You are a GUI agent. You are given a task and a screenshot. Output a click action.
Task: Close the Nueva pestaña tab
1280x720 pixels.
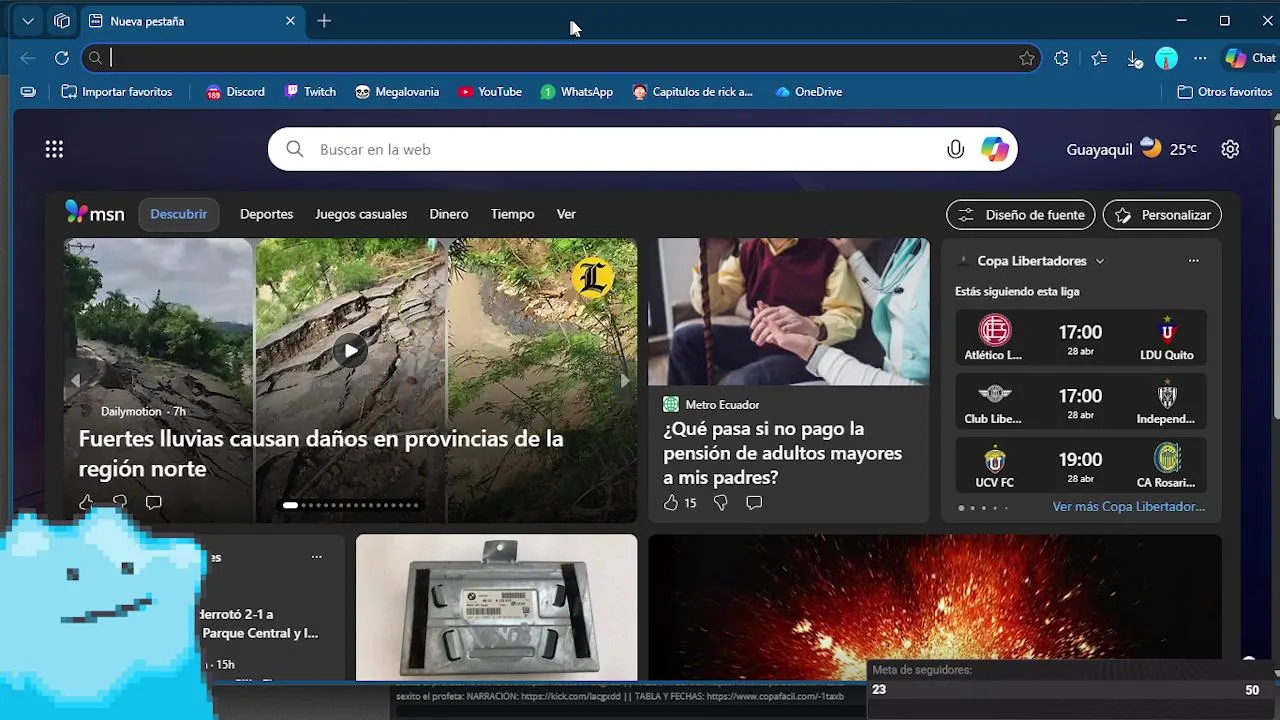tap(291, 21)
